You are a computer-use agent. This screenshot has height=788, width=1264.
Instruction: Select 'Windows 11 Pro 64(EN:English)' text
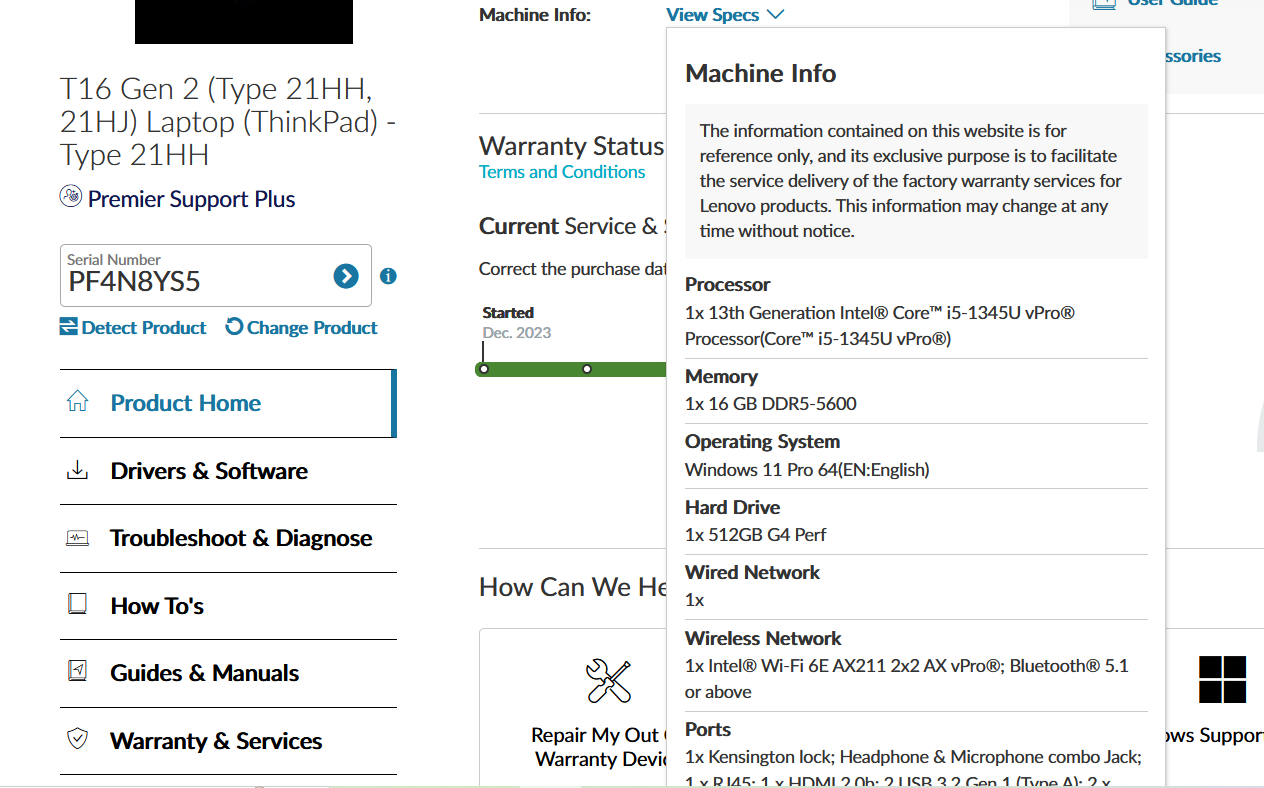pos(807,469)
